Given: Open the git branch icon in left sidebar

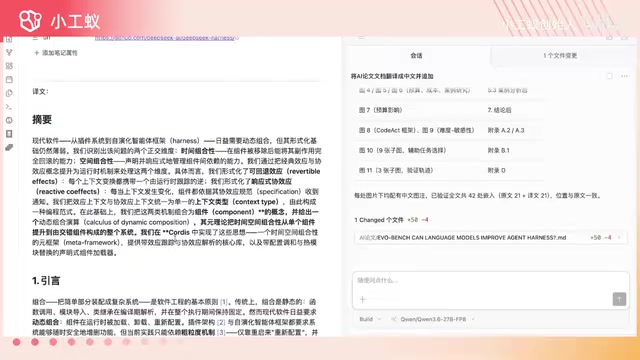Looking at the screenshot, I should pyautogui.click(x=9, y=52).
